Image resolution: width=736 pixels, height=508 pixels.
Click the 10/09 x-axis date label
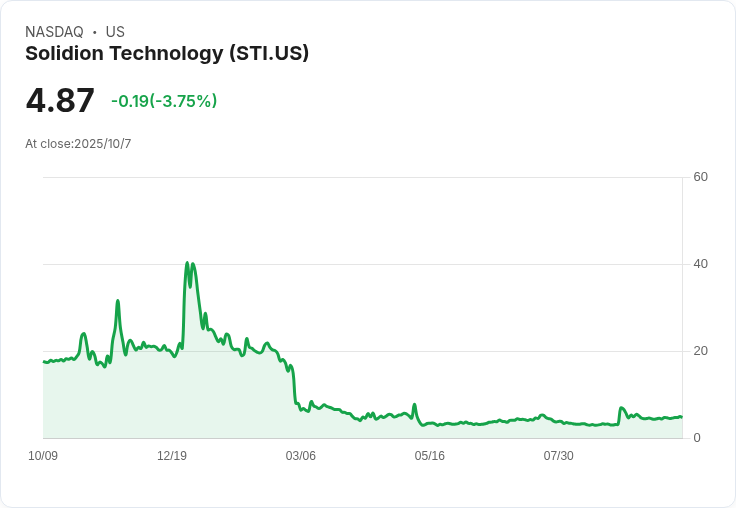point(43,456)
